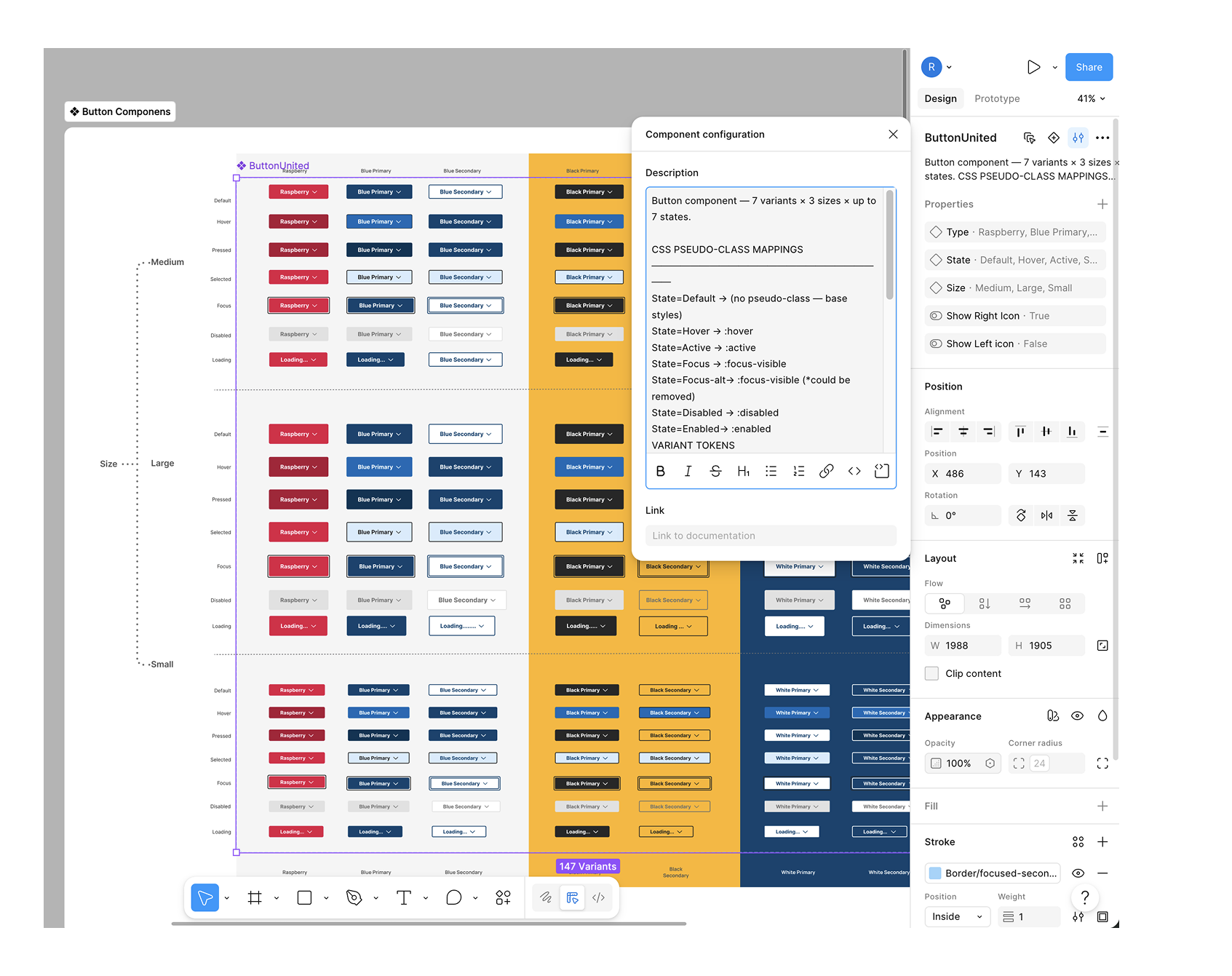Viewport: 1232px width, 976px height.
Task: Insert link in description editor
Action: [826, 471]
